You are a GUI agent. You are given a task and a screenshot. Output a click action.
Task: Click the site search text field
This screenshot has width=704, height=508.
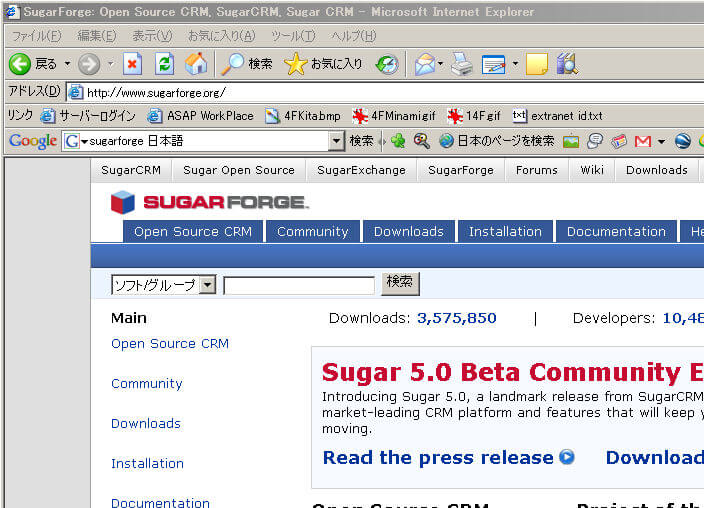pyautogui.click(x=298, y=285)
